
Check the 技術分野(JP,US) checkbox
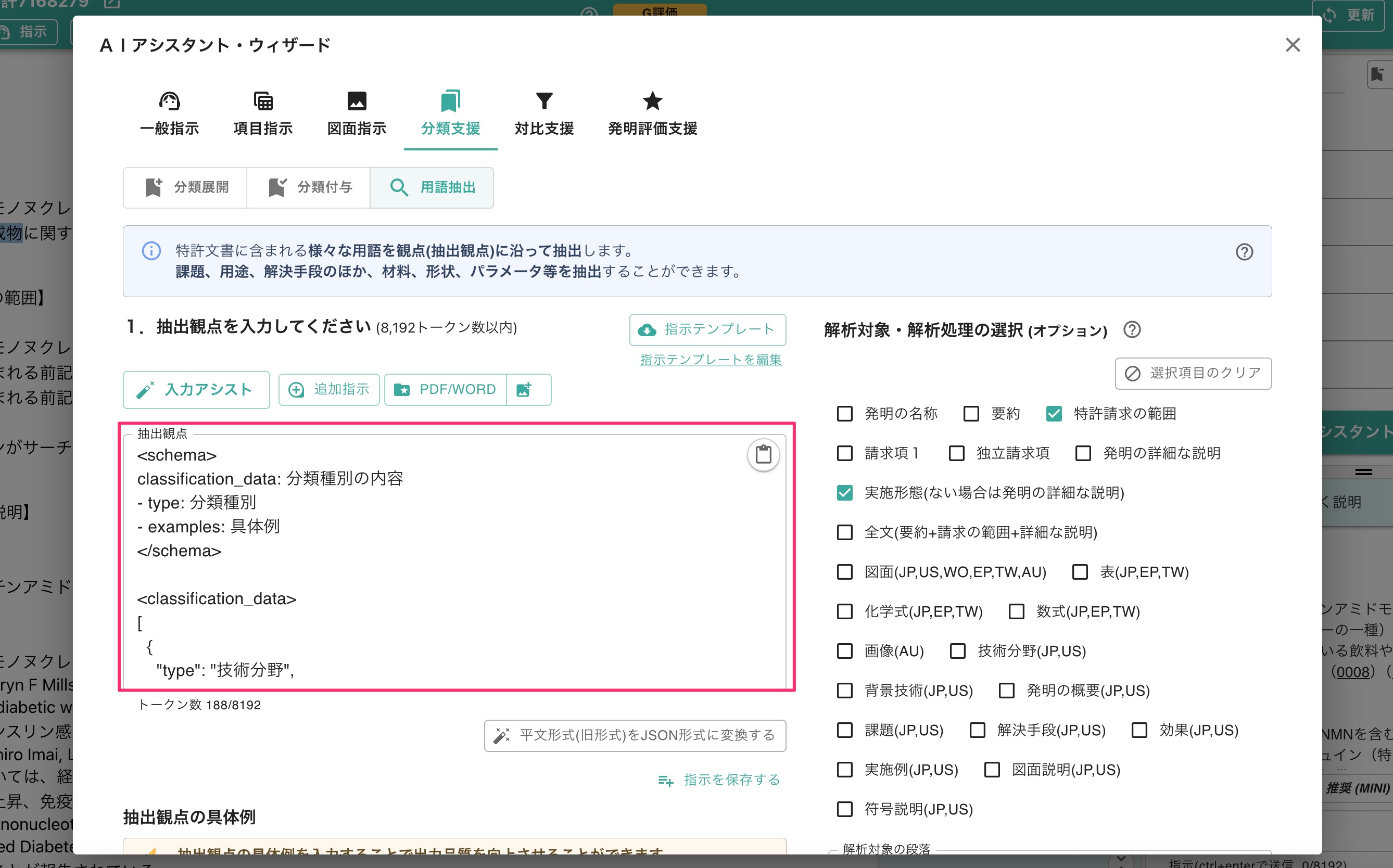point(958,651)
